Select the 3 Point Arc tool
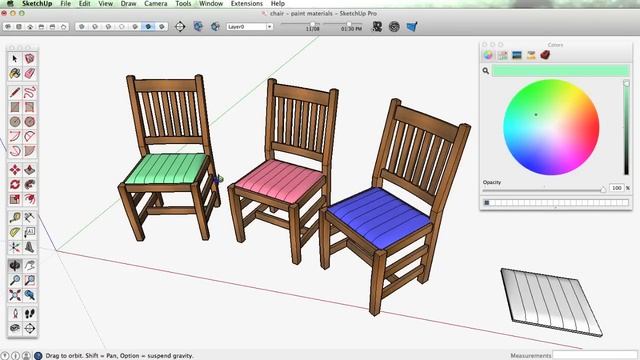The height and width of the screenshot is (360, 640). point(15,151)
